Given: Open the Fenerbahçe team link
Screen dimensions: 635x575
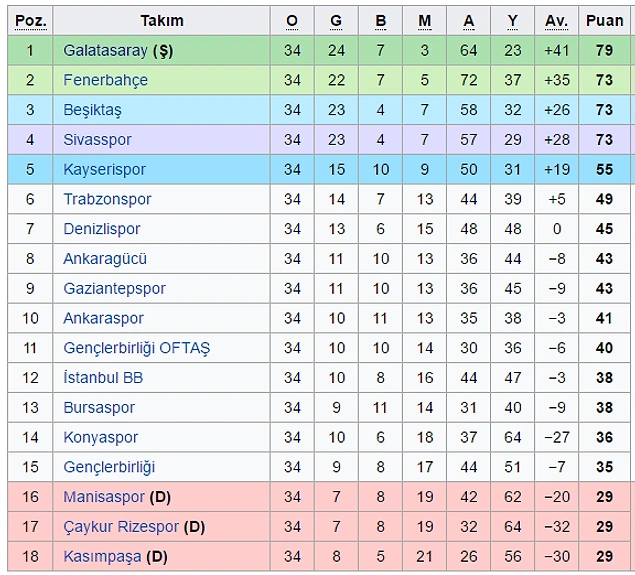Looking at the screenshot, I should pos(105,80).
